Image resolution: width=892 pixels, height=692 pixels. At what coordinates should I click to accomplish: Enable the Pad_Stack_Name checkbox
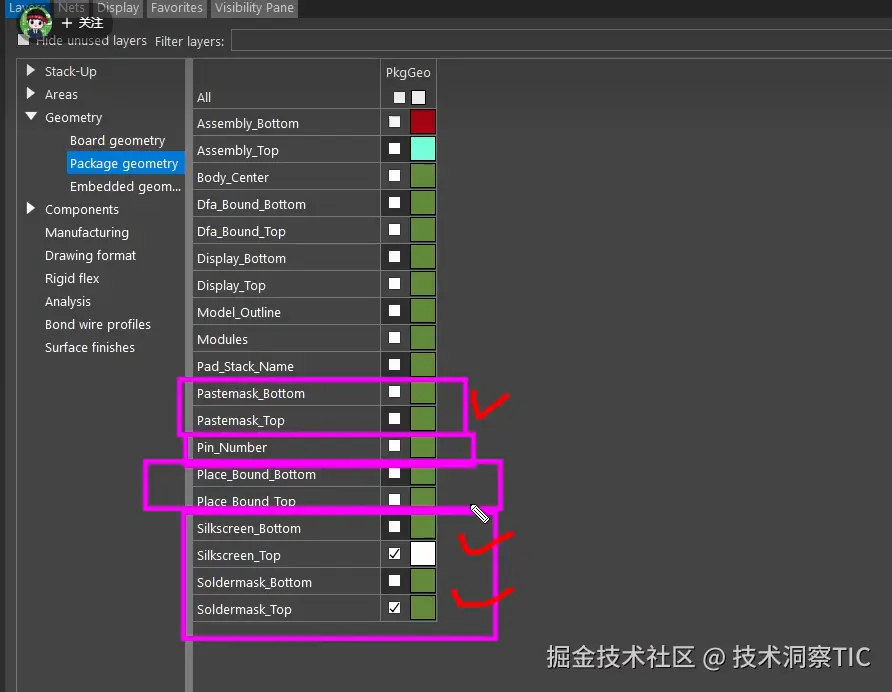394,365
